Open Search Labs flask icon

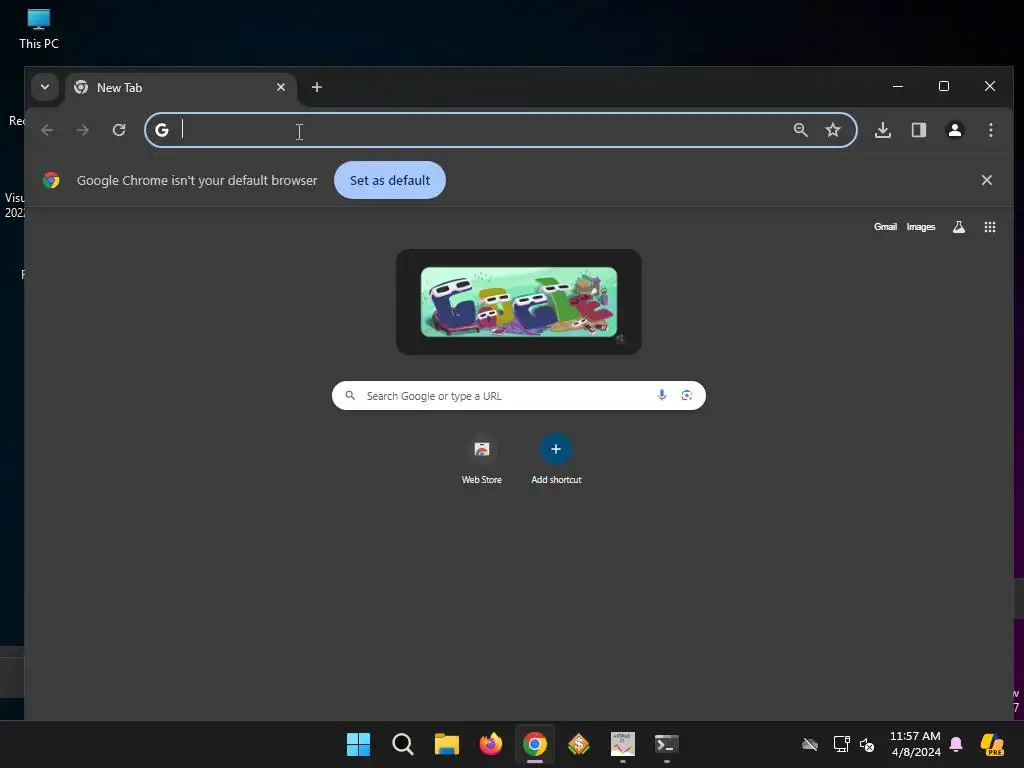click(x=959, y=227)
